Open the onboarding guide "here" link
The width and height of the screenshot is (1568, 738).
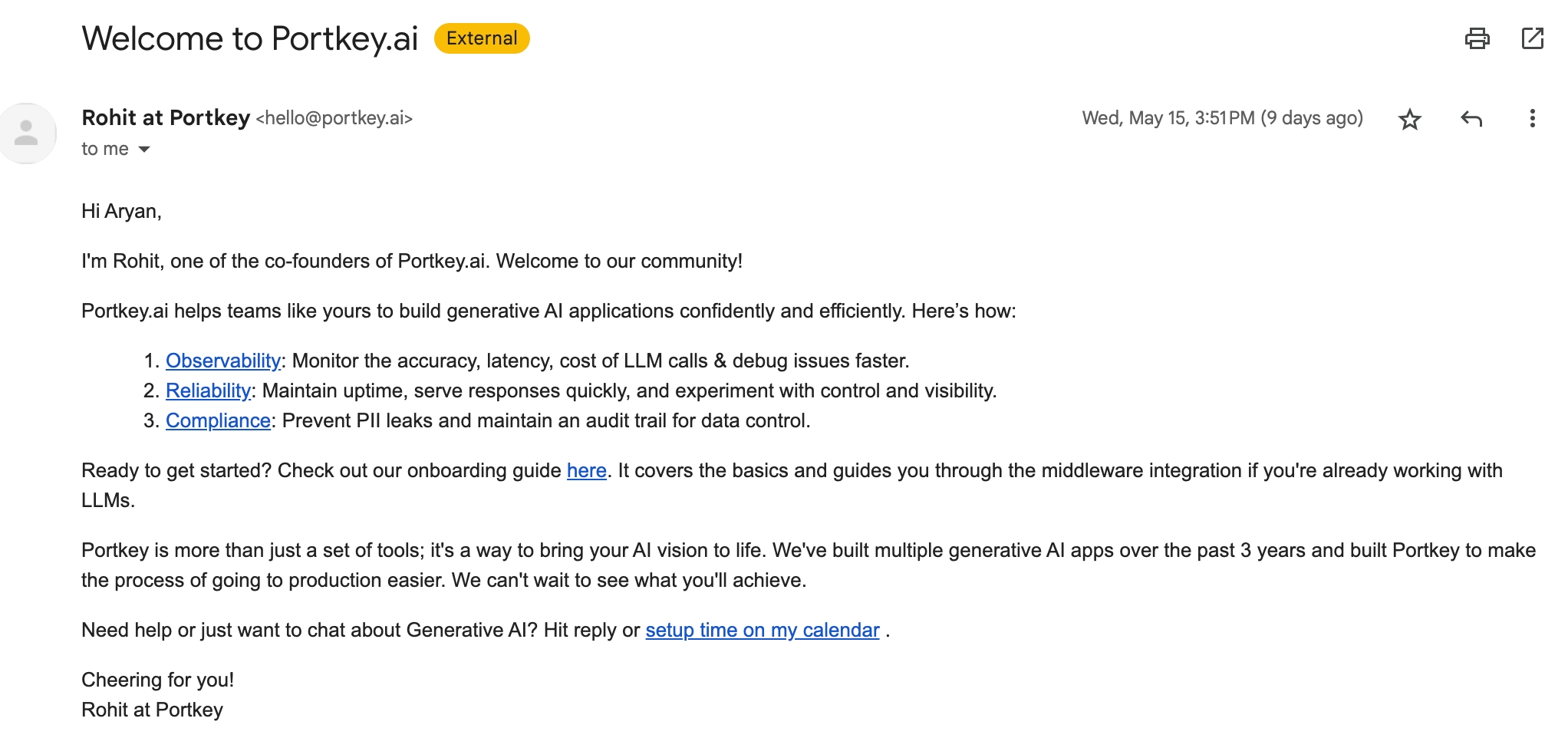(586, 470)
